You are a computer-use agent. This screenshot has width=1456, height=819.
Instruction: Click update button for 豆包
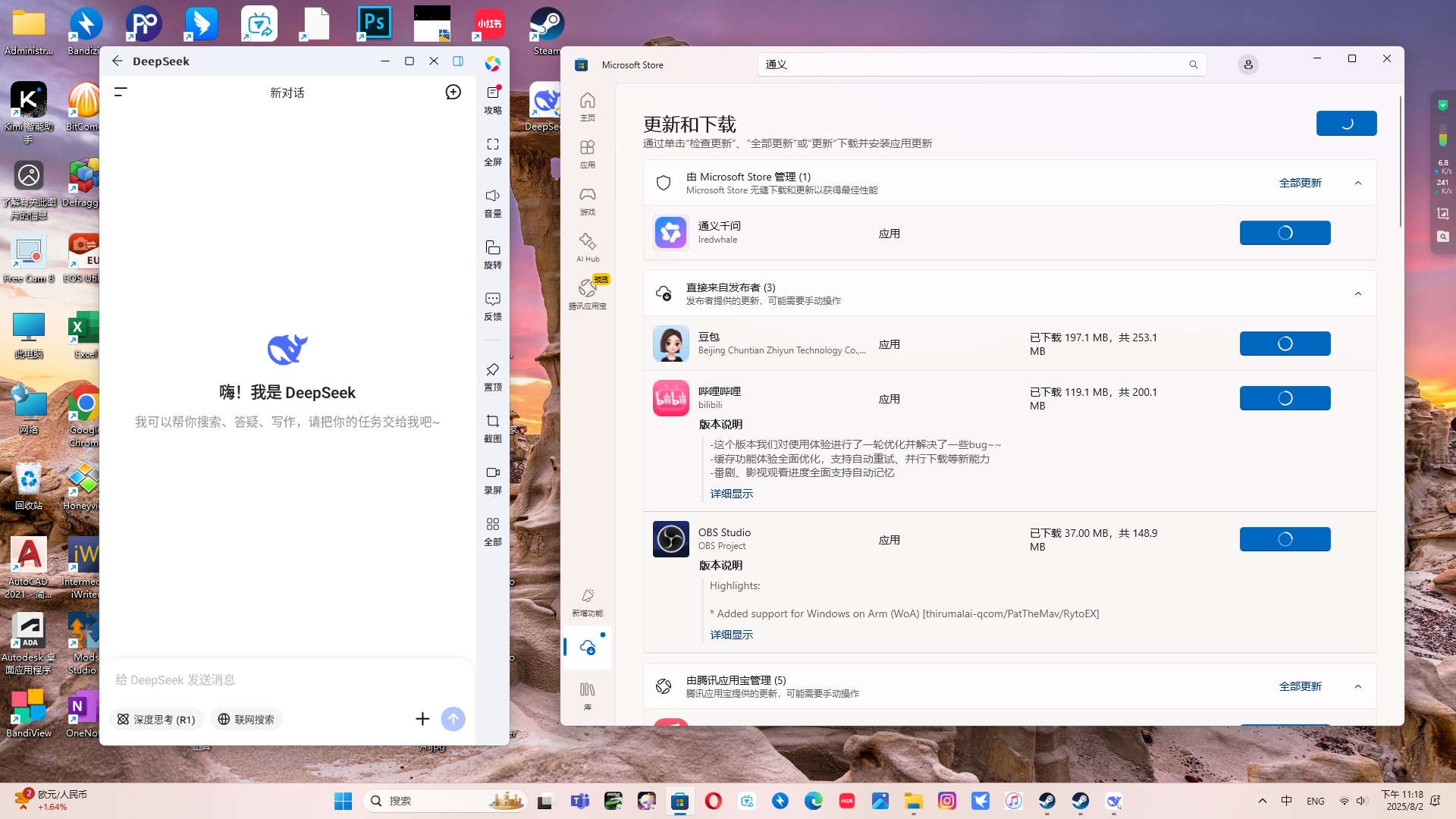click(1285, 344)
